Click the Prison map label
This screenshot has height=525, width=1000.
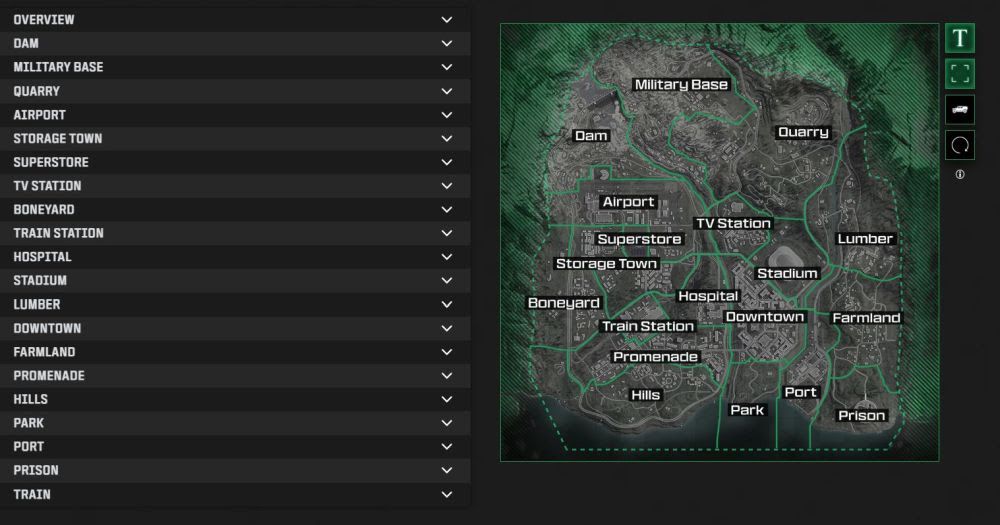tap(862, 415)
